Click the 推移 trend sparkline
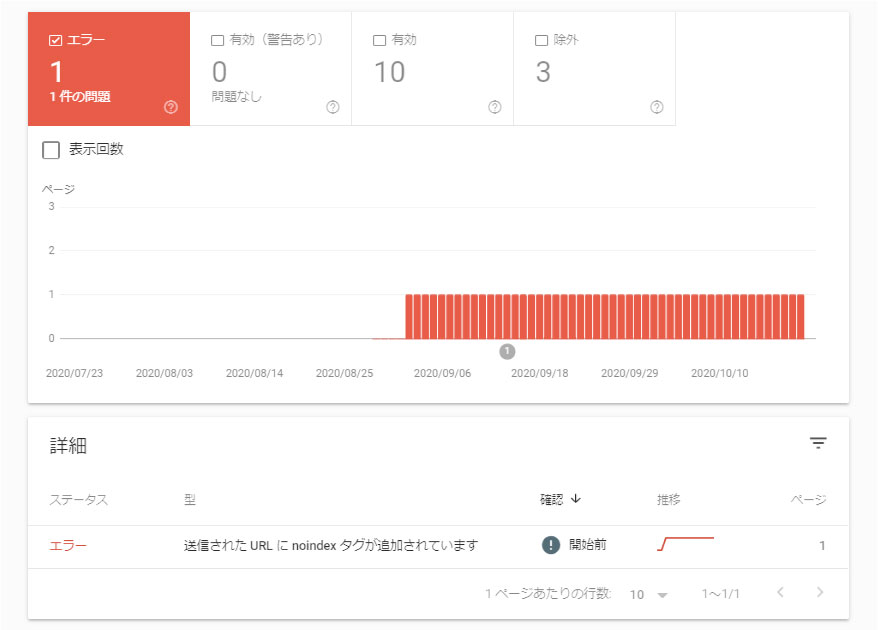The height and width of the screenshot is (630, 878). coord(685,544)
